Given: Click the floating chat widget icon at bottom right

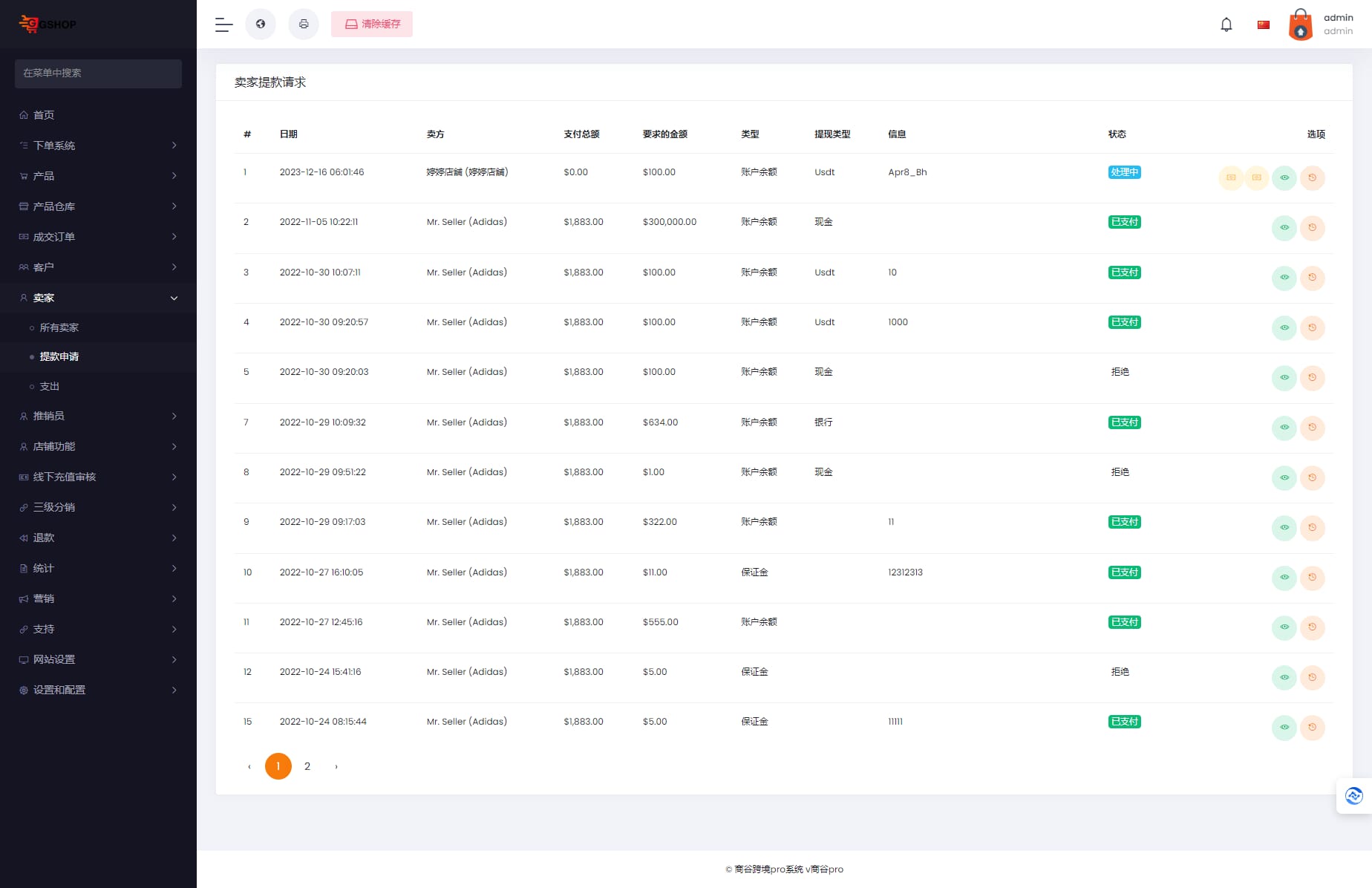Looking at the screenshot, I should pyautogui.click(x=1353, y=796).
